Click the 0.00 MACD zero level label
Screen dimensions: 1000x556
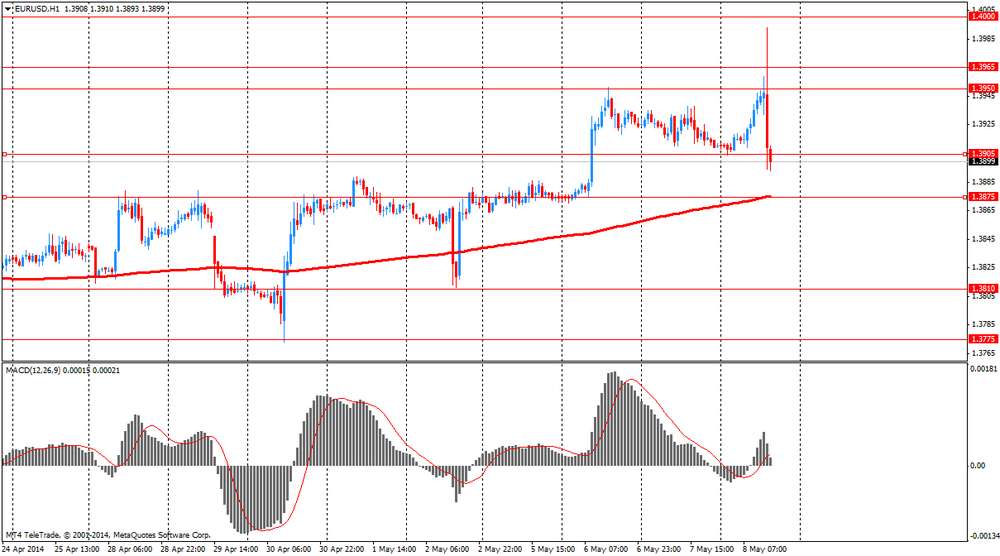978,466
